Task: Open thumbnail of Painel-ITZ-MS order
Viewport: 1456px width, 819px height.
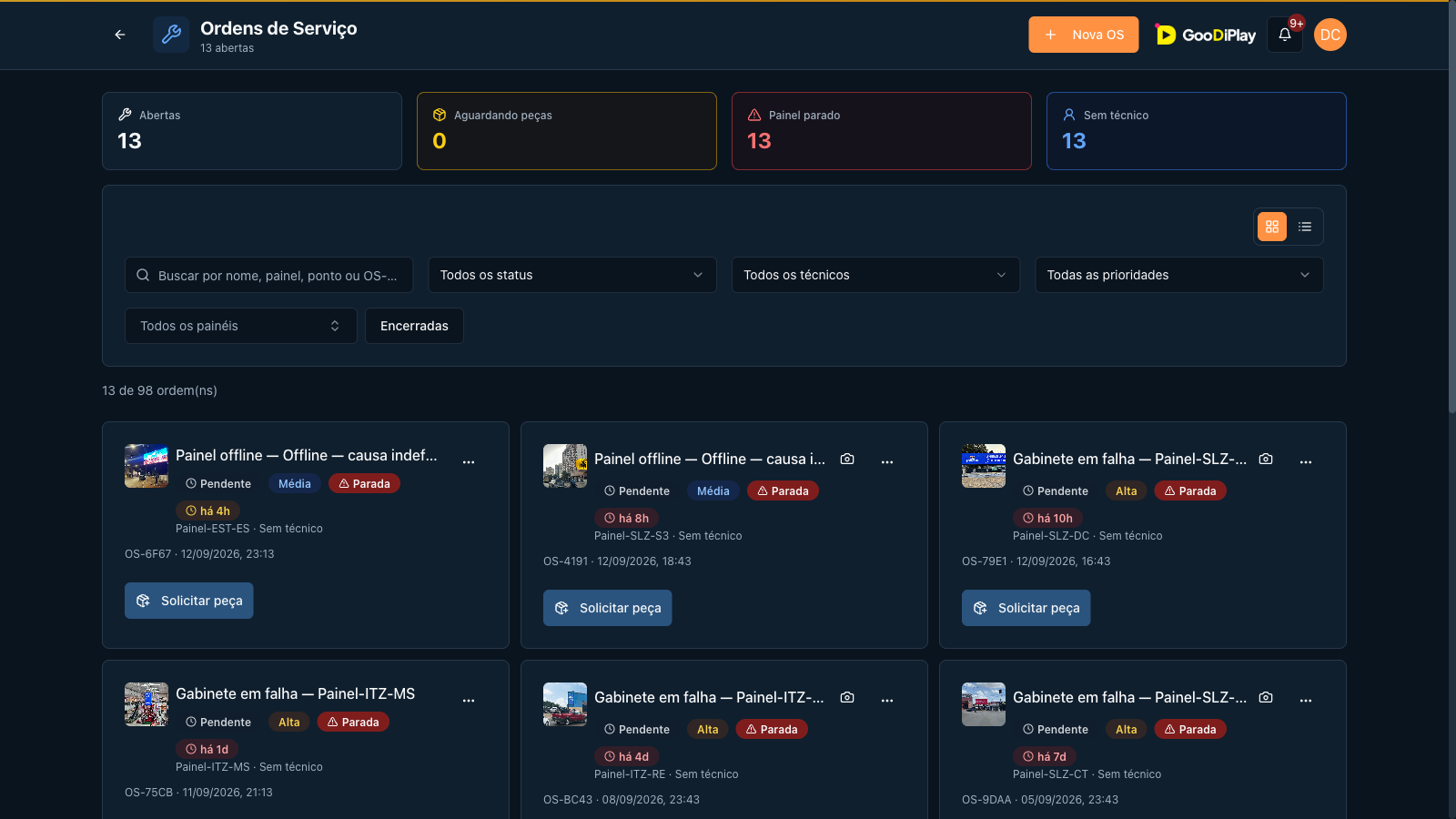Action: (x=147, y=704)
